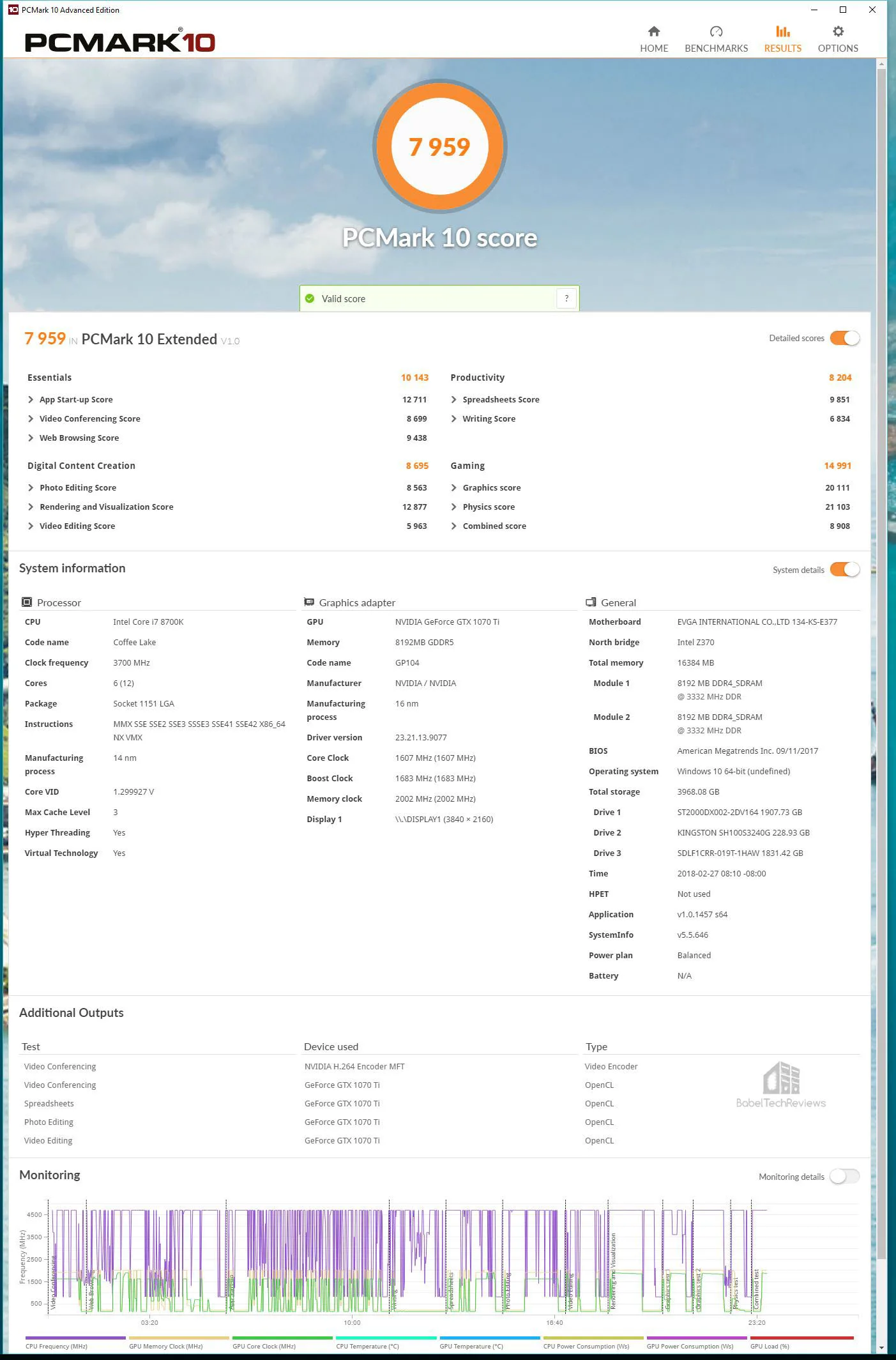Expand Rendering and Visualization Score

click(x=31, y=507)
